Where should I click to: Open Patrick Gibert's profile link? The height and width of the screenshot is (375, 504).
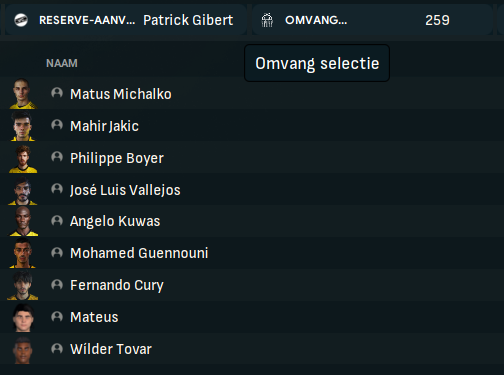click(188, 20)
